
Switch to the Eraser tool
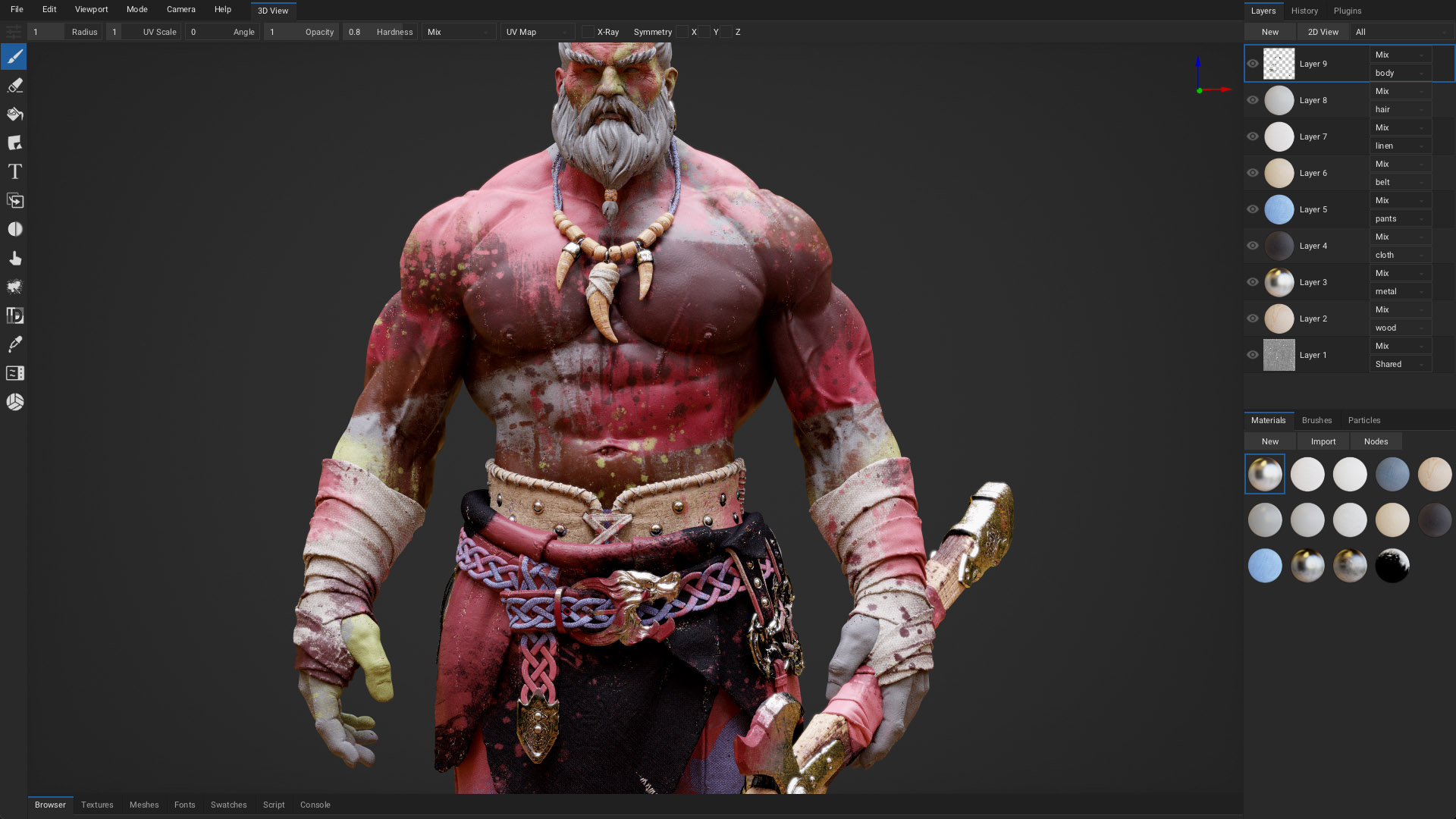coord(14,86)
